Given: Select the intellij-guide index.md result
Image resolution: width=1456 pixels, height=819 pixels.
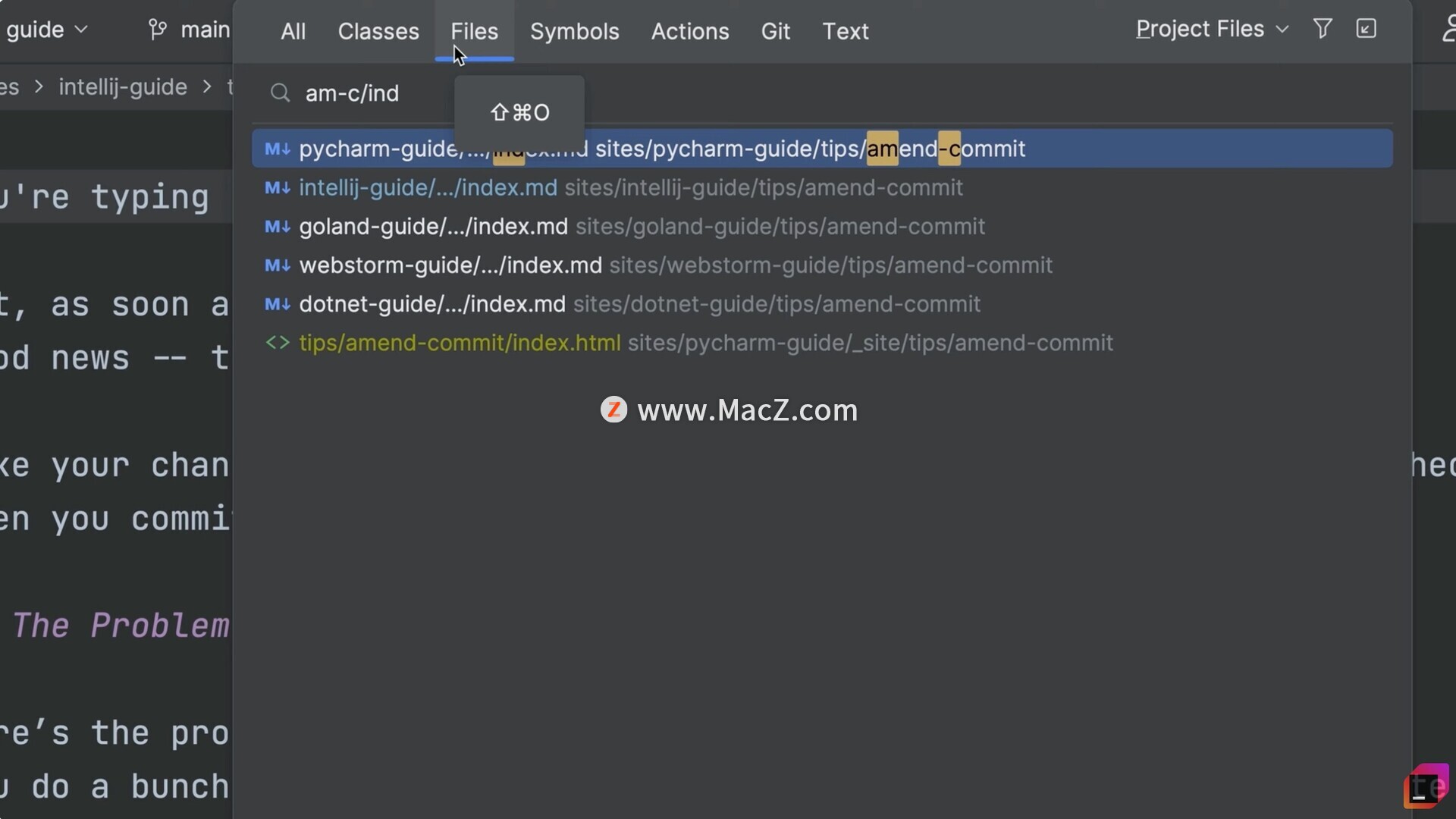Looking at the screenshot, I should pyautogui.click(x=428, y=187).
